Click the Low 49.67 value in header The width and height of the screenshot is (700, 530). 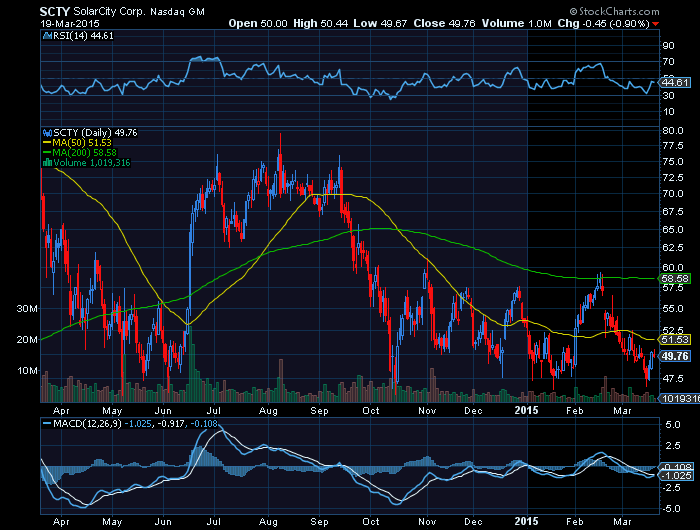[x=380, y=23]
